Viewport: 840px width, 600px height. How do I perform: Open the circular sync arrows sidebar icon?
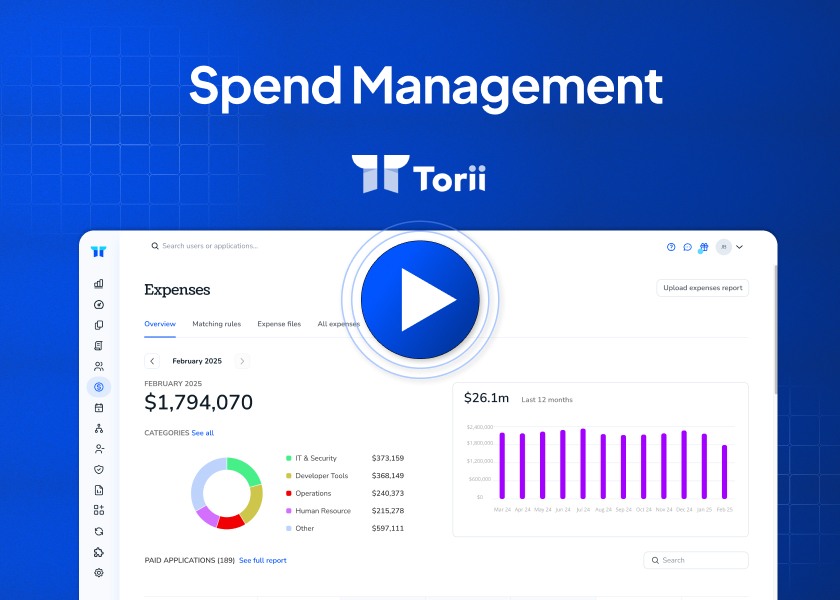pos(99,531)
